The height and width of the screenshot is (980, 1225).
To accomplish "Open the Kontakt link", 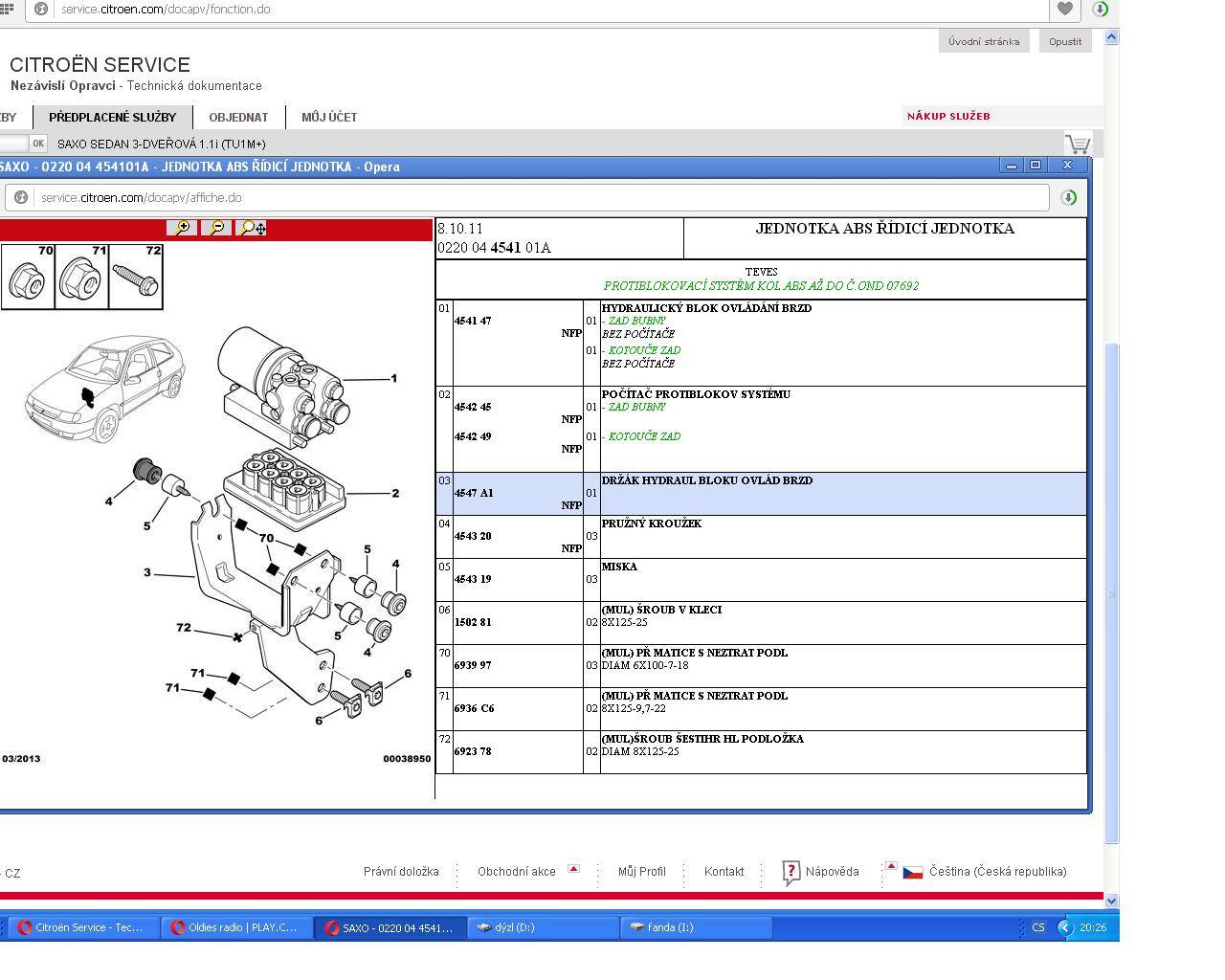I will pyautogui.click(x=724, y=872).
